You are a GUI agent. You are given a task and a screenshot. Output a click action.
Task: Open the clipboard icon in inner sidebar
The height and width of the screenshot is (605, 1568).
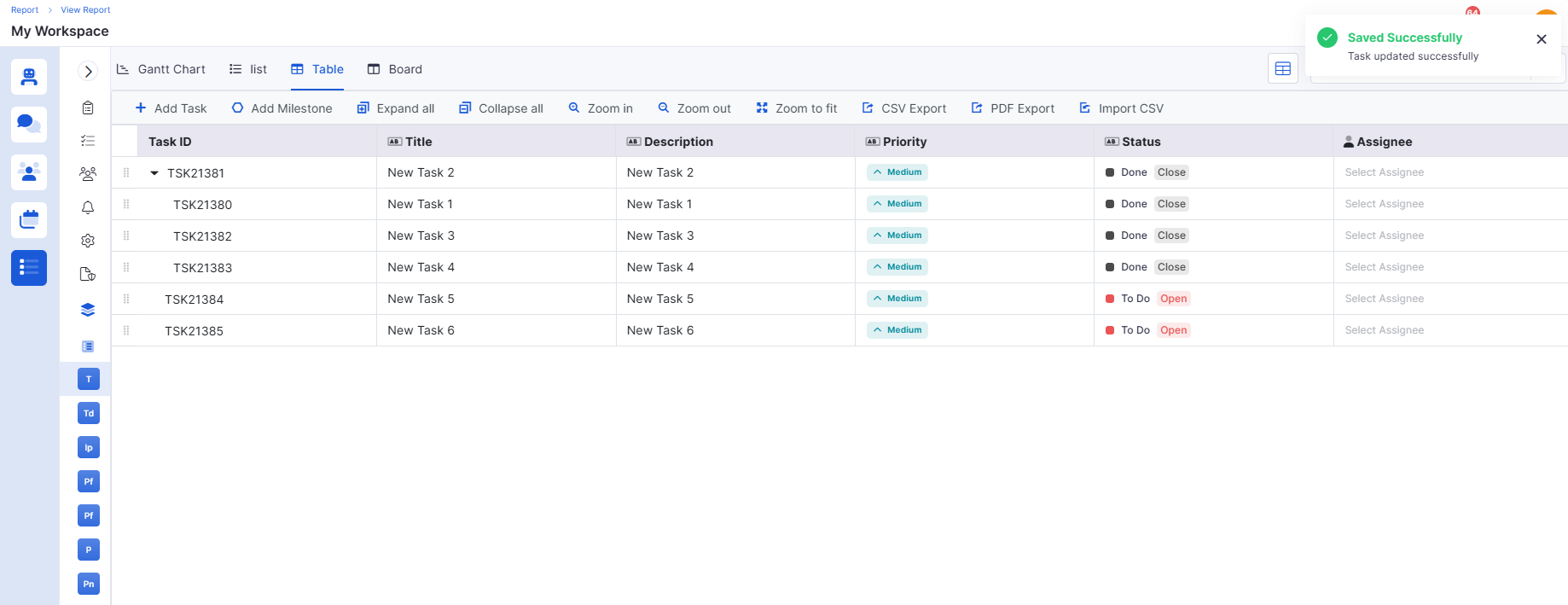coord(88,108)
